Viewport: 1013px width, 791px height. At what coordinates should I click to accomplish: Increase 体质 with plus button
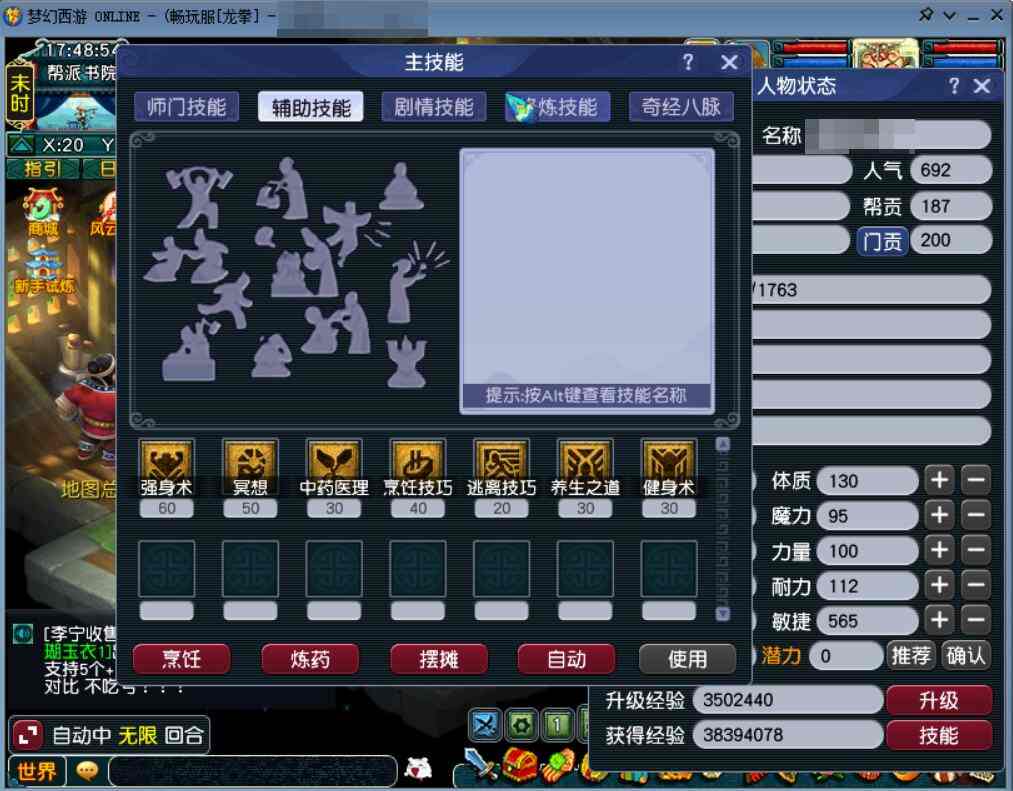click(x=939, y=480)
